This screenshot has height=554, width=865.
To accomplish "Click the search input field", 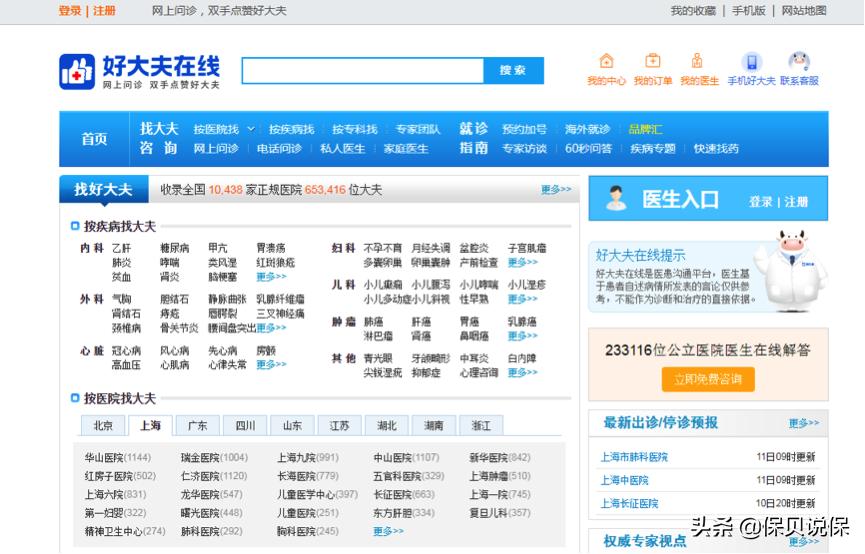I will click(x=362, y=71).
